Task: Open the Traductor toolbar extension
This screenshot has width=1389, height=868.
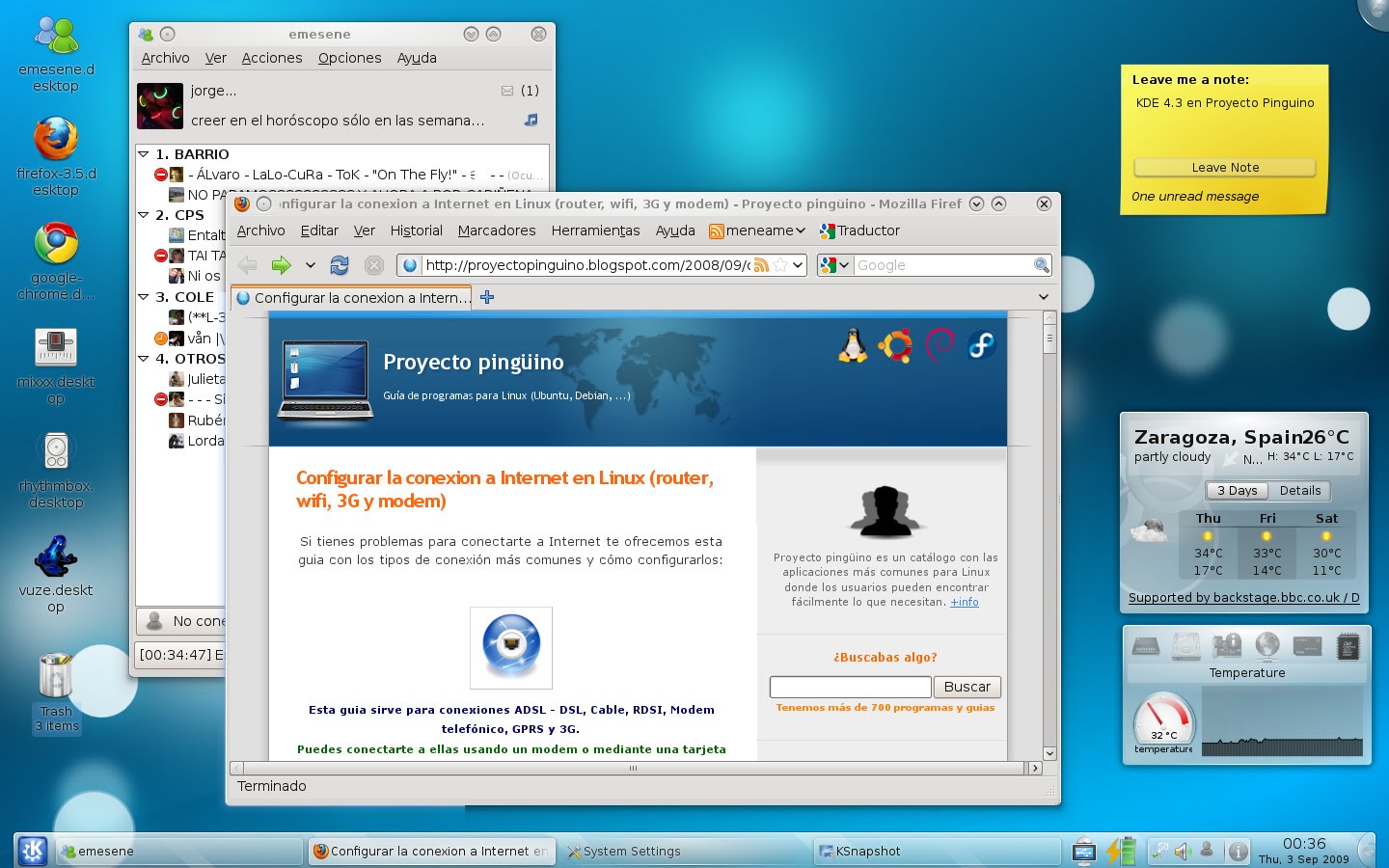Action: tap(858, 231)
